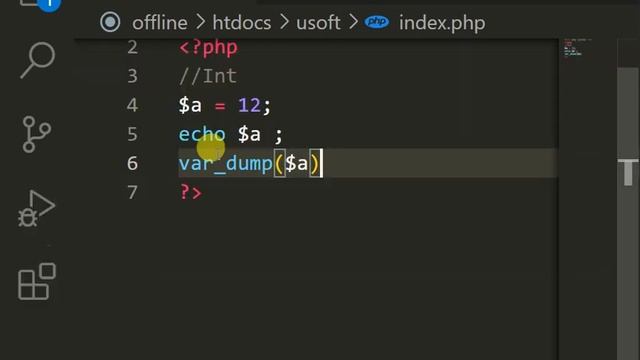
Task: Click the circle icon before 'offline'
Action: click(110, 22)
